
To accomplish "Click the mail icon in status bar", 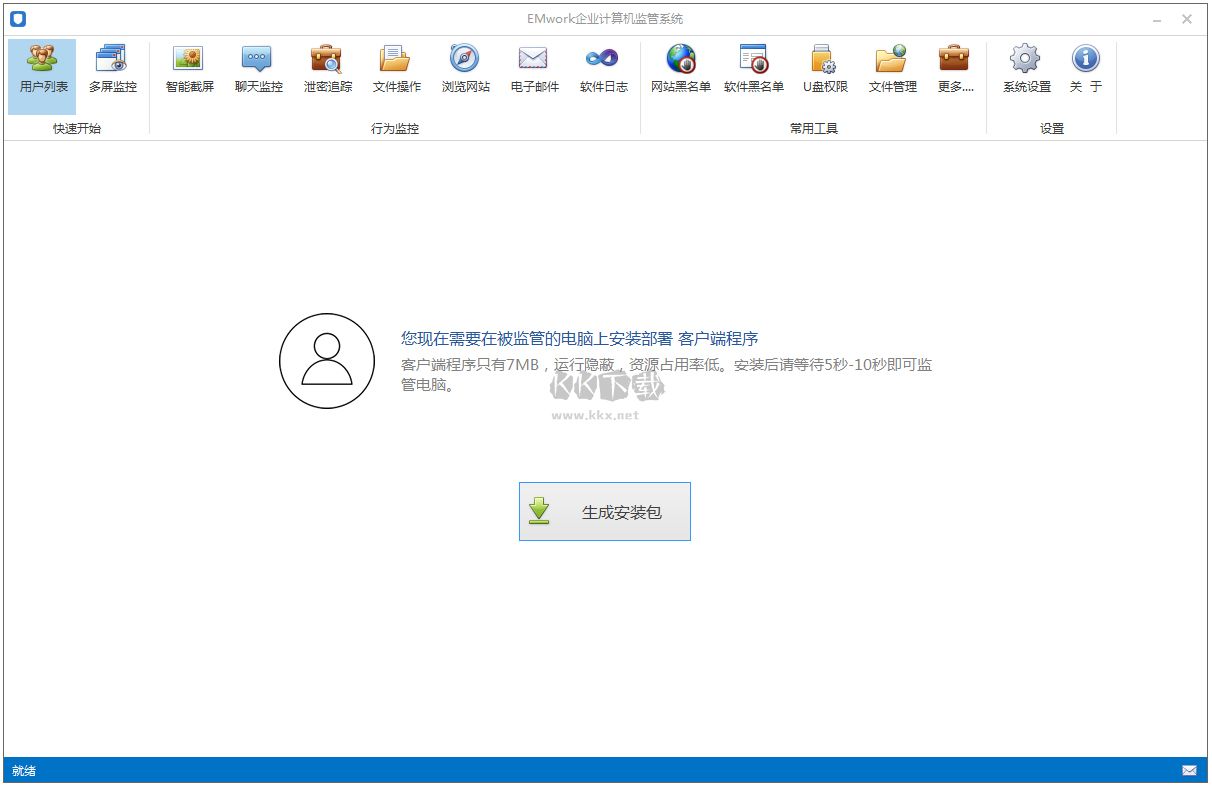I will [1189, 771].
